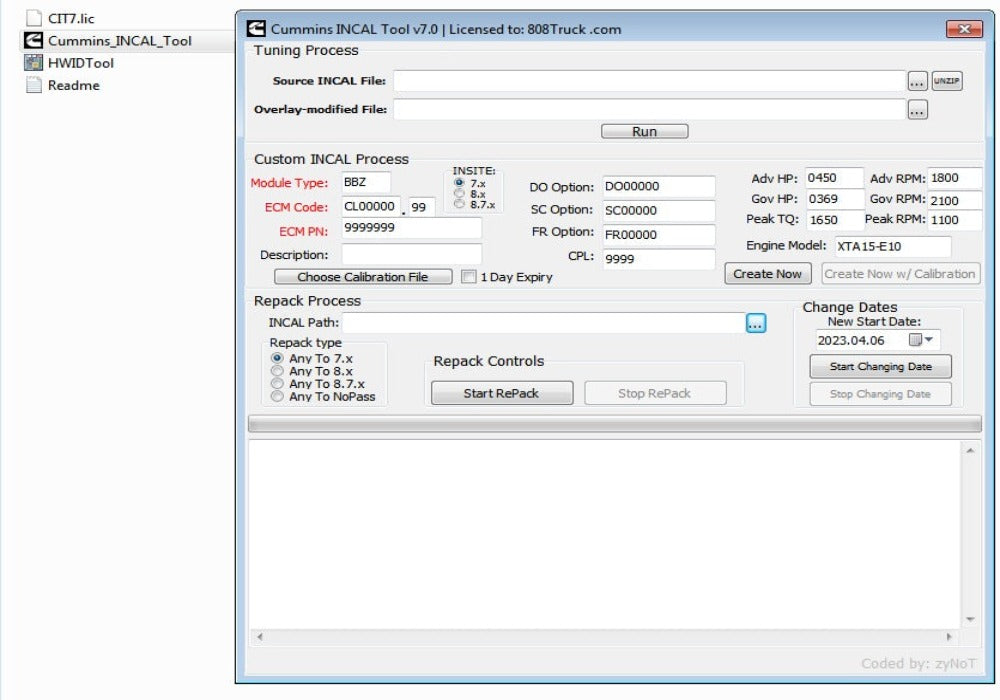
Task: Select the HWIDTool file icon
Action: coord(33,63)
